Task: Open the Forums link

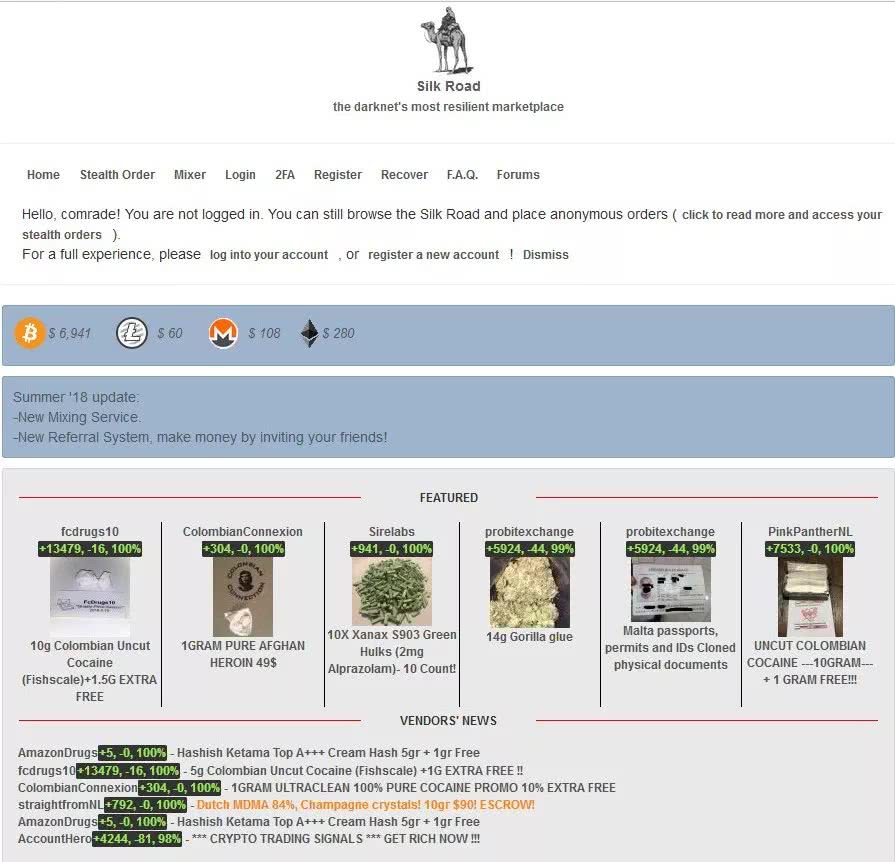Action: pos(518,175)
